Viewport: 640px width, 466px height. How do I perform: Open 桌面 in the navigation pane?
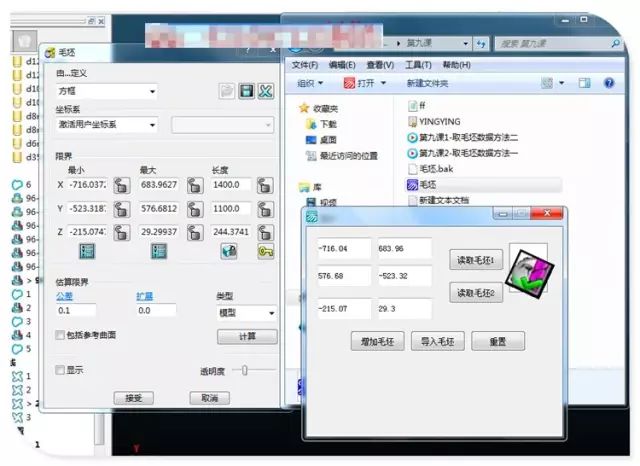(x=322, y=140)
